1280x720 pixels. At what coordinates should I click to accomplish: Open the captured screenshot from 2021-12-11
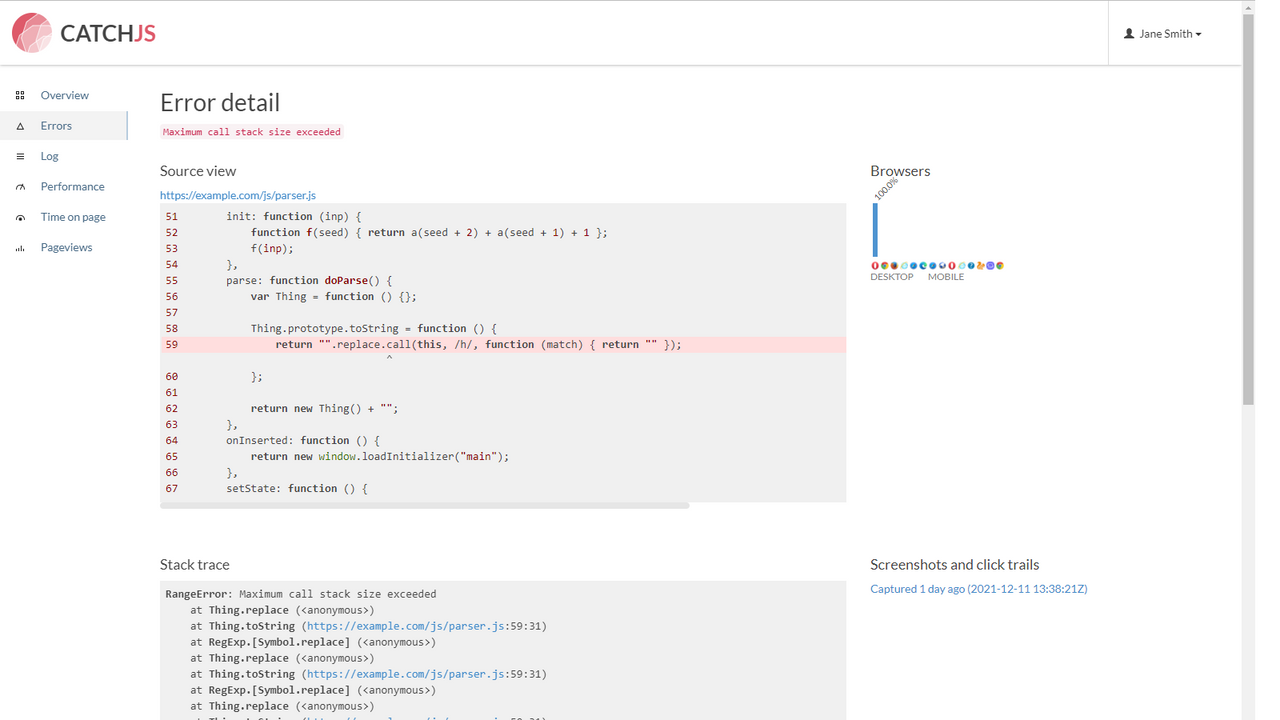[978, 588]
